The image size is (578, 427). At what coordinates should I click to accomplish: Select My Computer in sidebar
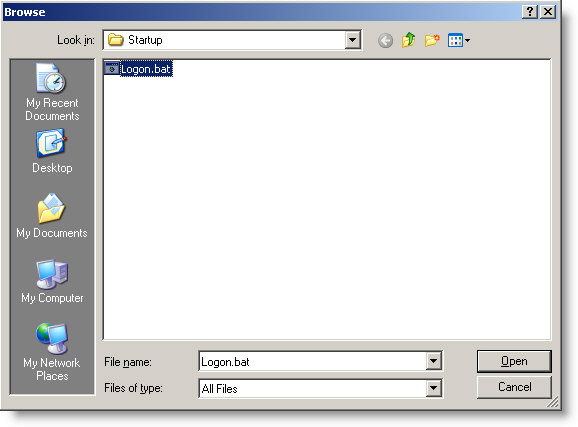tap(52, 281)
